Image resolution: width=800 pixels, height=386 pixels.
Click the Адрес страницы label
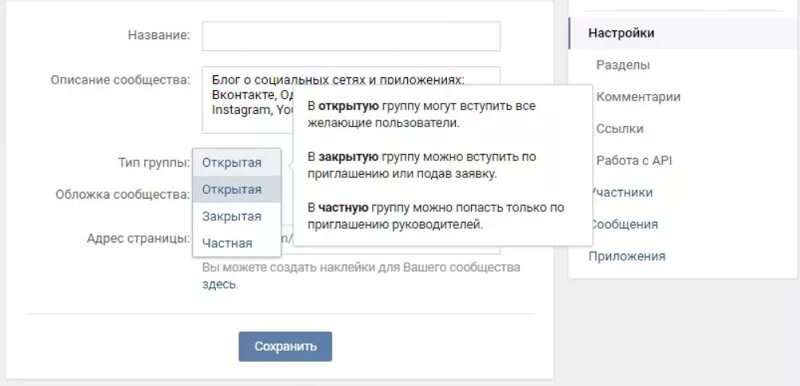[138, 239]
